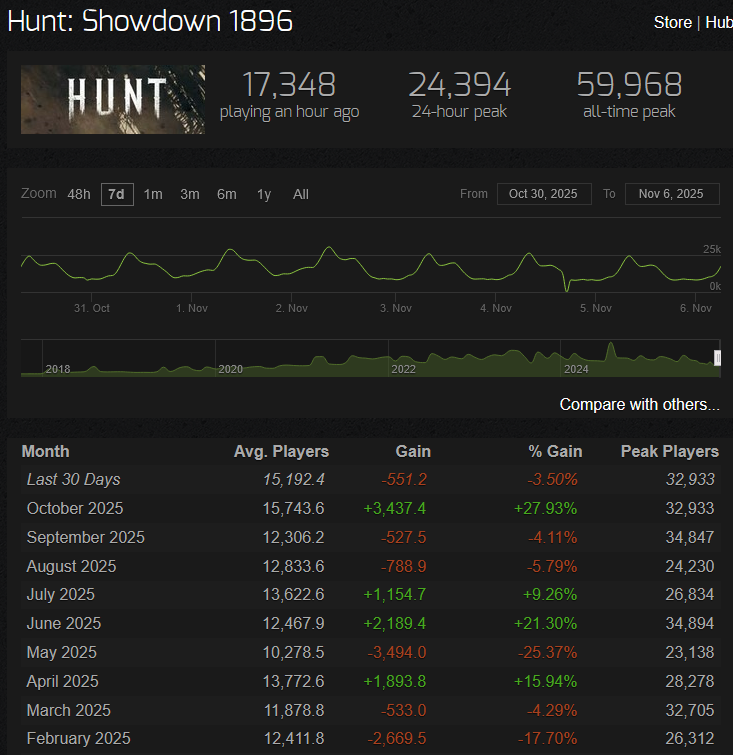This screenshot has height=755, width=733.
Task: Click the +27.93% gain for October 2025
Action: [545, 508]
